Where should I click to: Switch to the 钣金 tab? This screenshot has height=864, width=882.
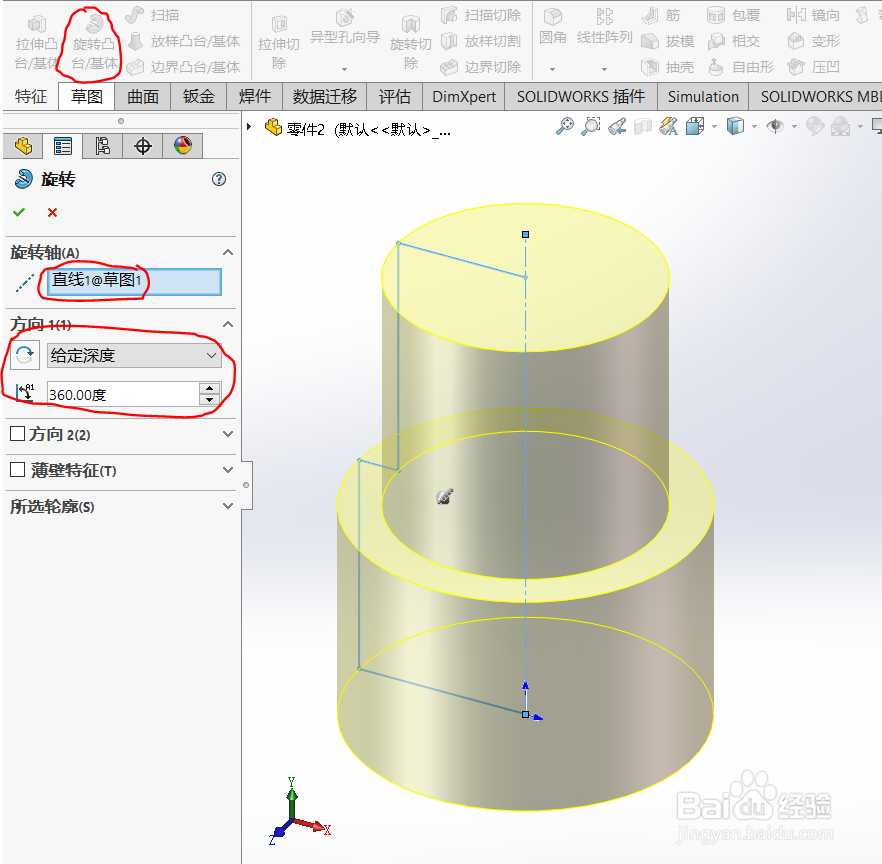tap(199, 97)
